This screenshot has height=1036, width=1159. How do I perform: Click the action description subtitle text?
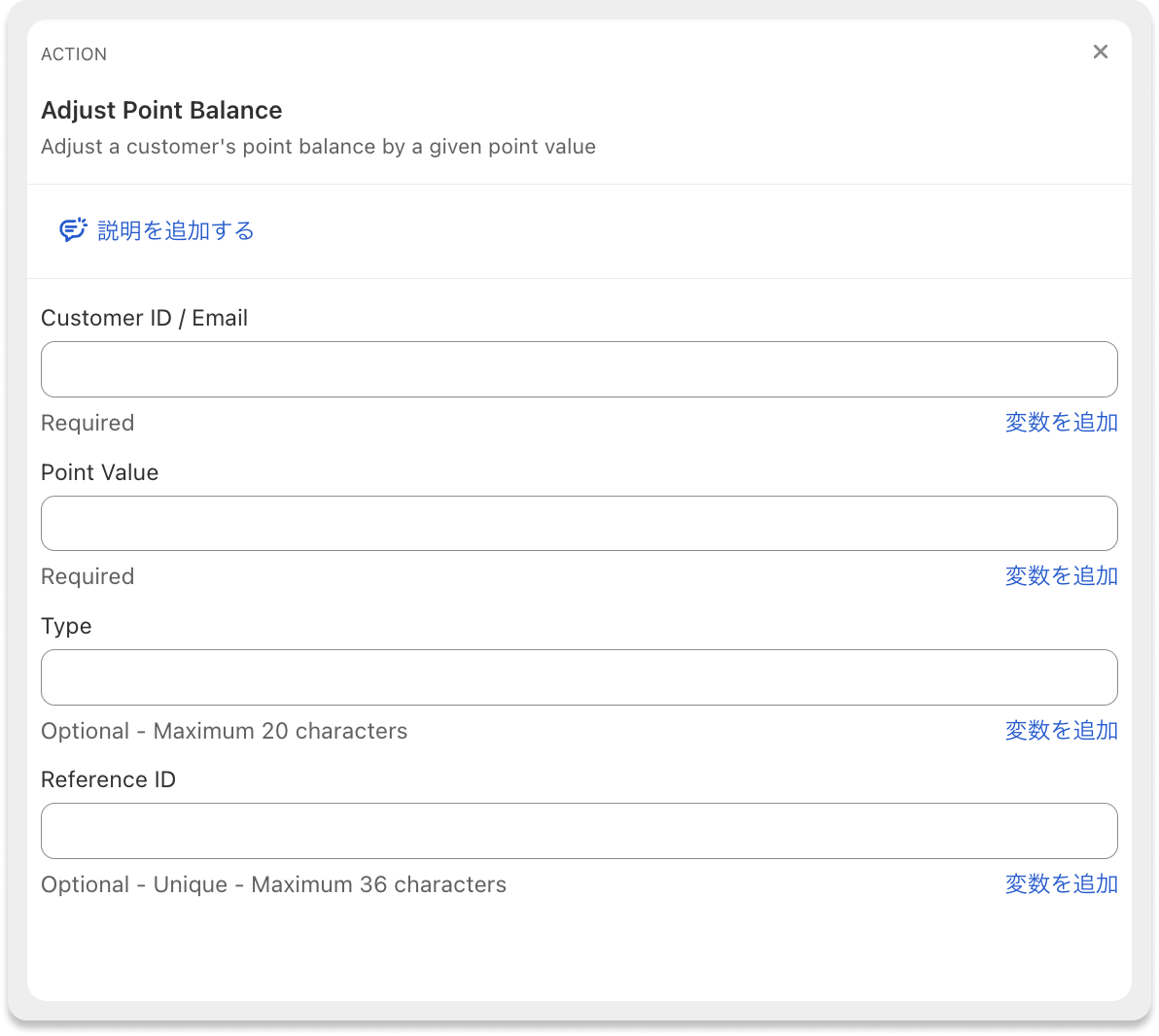click(x=318, y=148)
